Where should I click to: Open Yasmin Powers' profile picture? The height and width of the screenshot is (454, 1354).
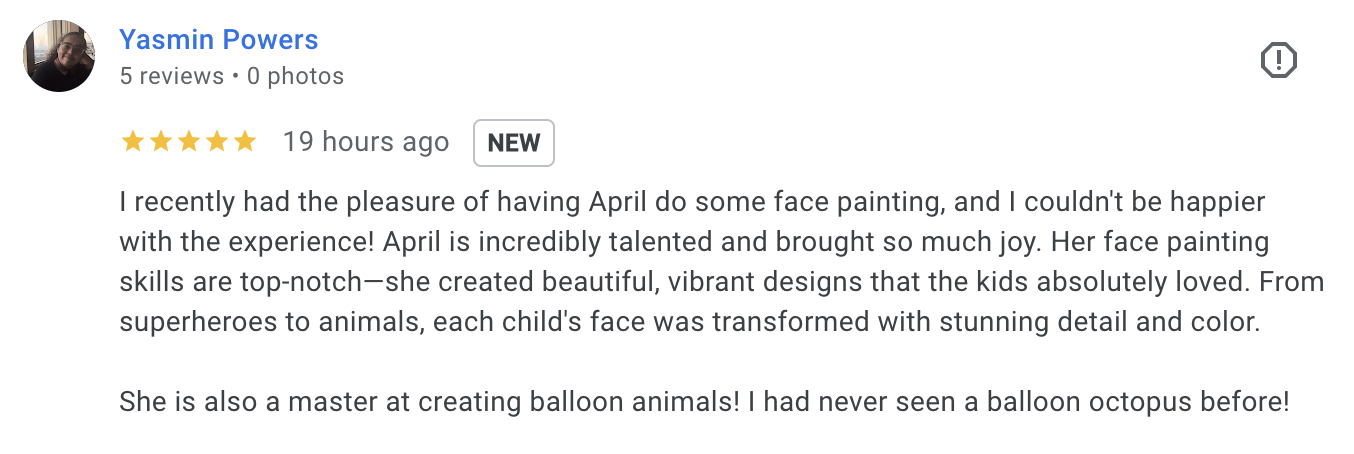(60, 56)
